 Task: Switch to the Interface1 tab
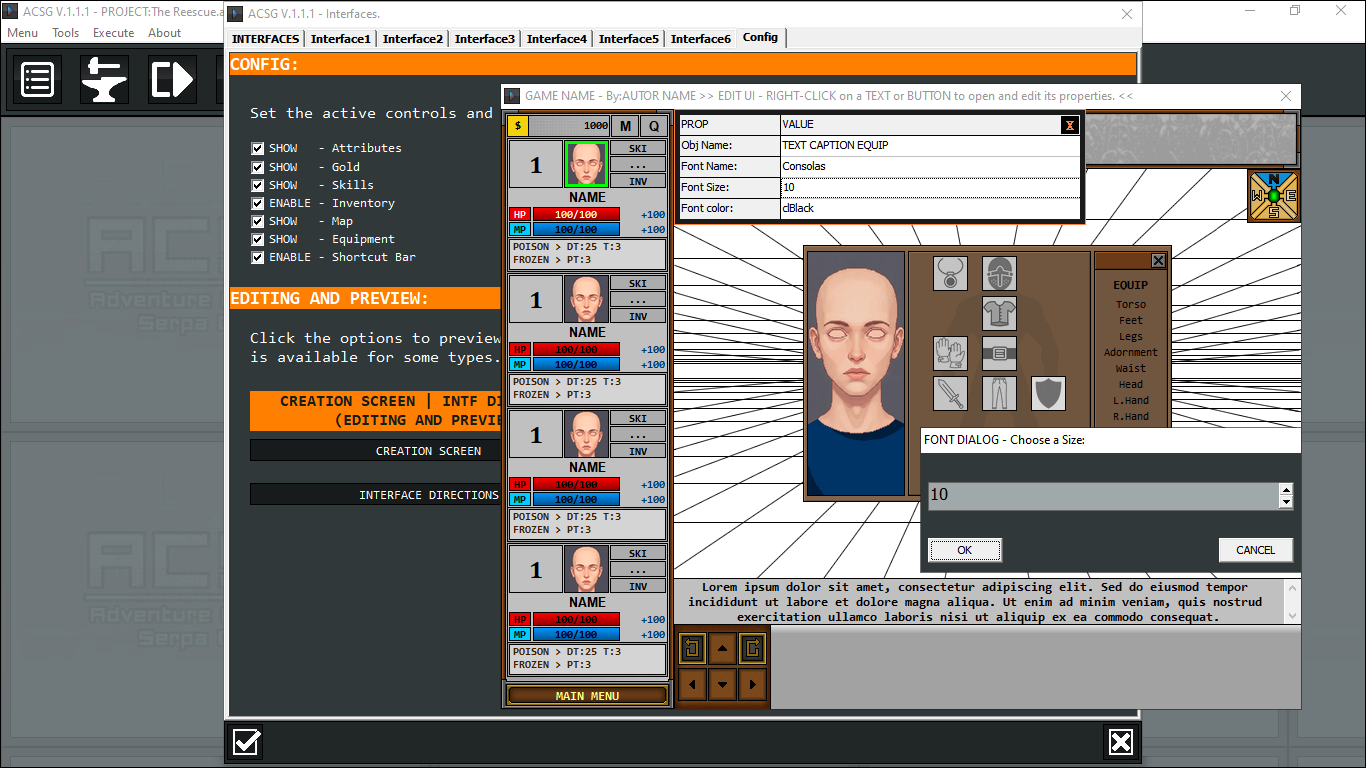coord(341,39)
